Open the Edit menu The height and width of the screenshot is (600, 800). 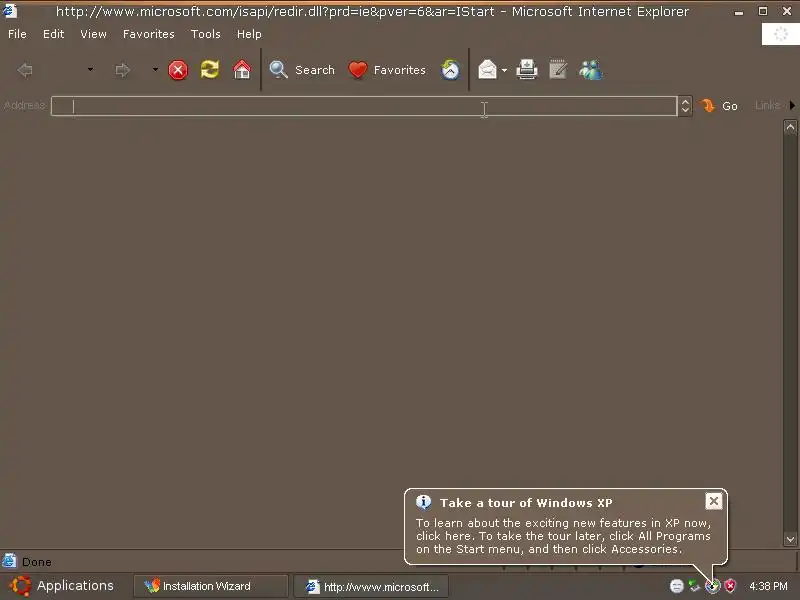pyautogui.click(x=54, y=34)
